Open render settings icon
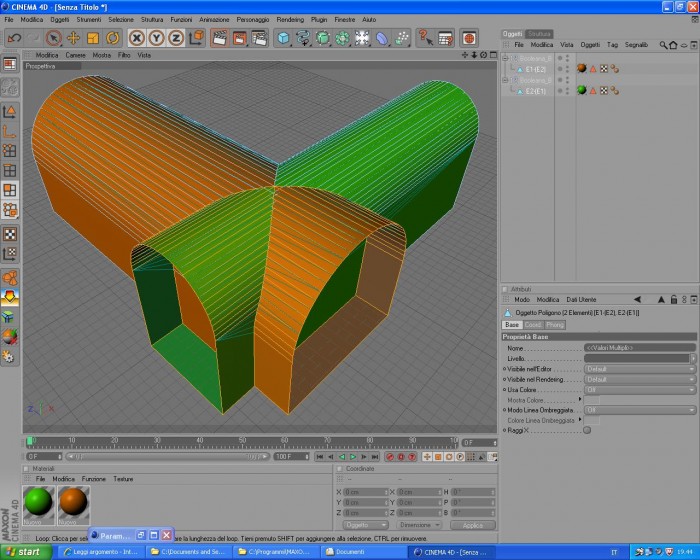The image size is (700, 560). click(x=259, y=38)
